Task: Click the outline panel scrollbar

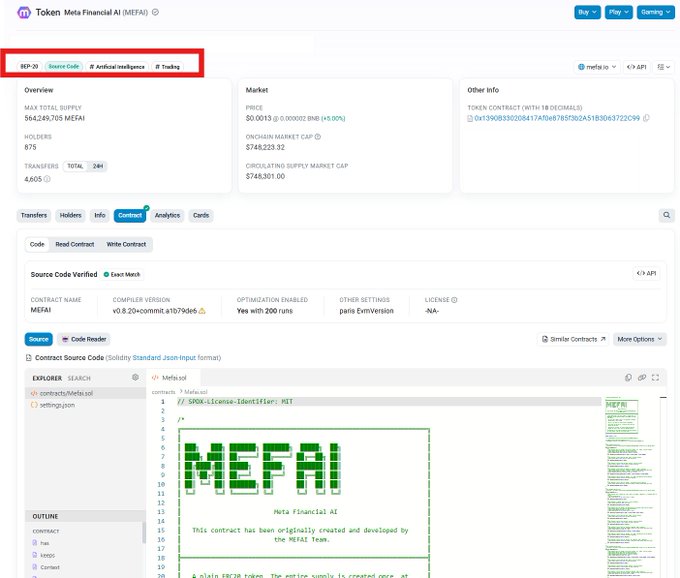Action: pos(144,533)
